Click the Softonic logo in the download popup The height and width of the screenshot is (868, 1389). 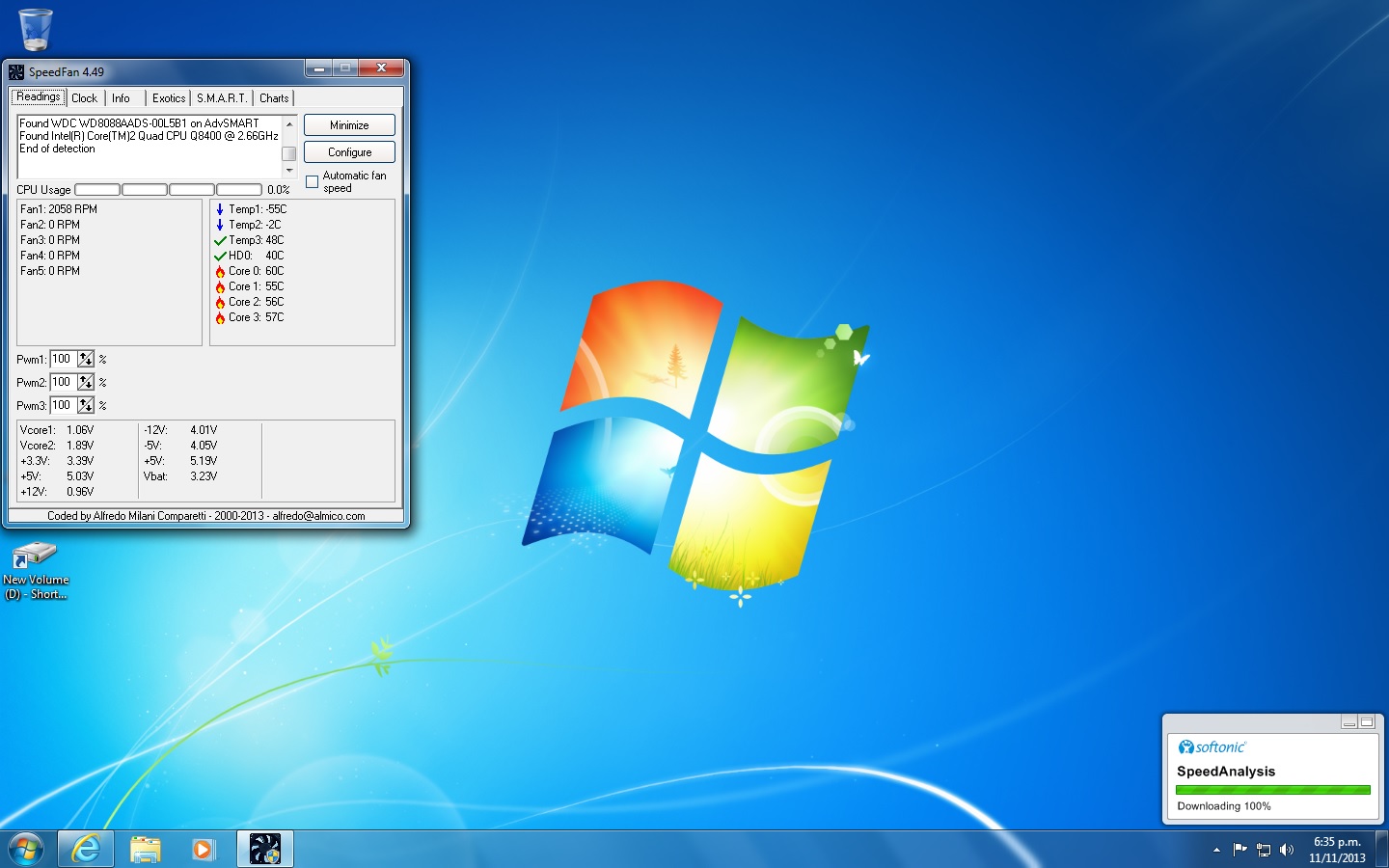click(1212, 747)
